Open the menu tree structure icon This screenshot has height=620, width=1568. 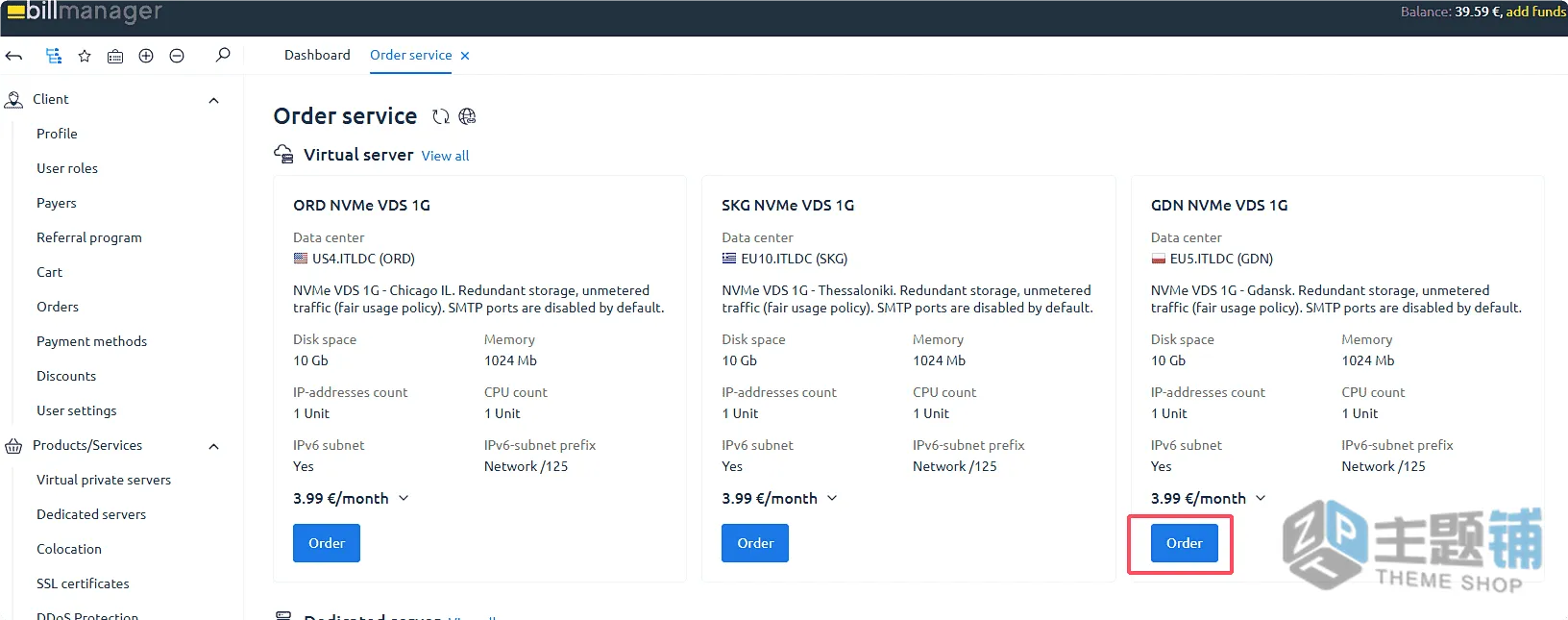54,56
